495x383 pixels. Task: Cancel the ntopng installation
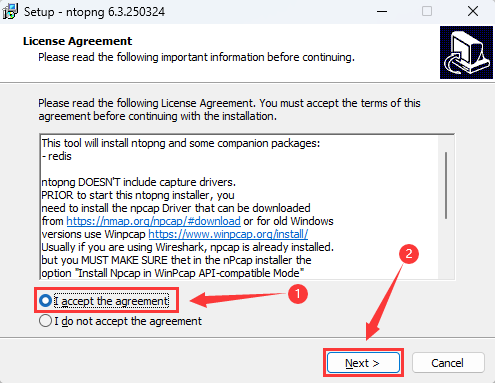tap(448, 363)
